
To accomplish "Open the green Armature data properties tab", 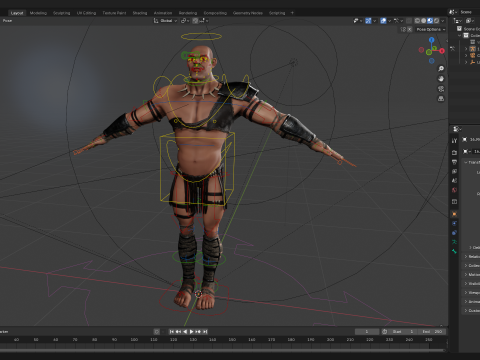I will [x=454, y=242].
